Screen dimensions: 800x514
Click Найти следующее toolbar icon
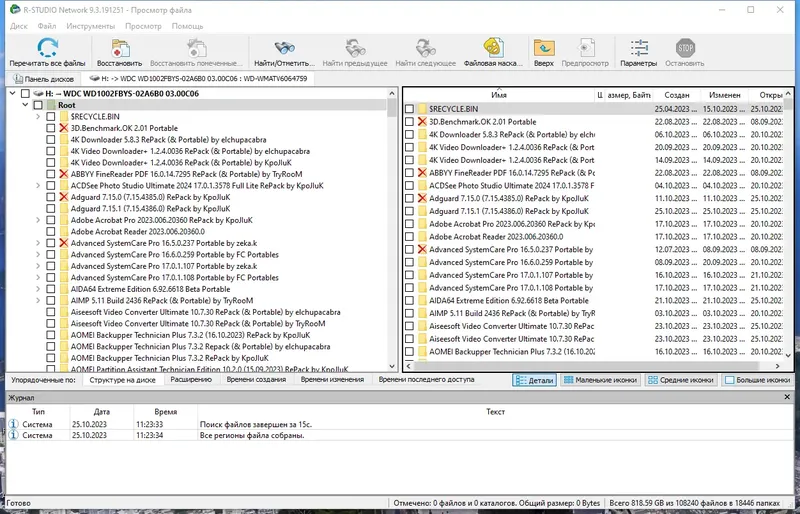pos(425,48)
